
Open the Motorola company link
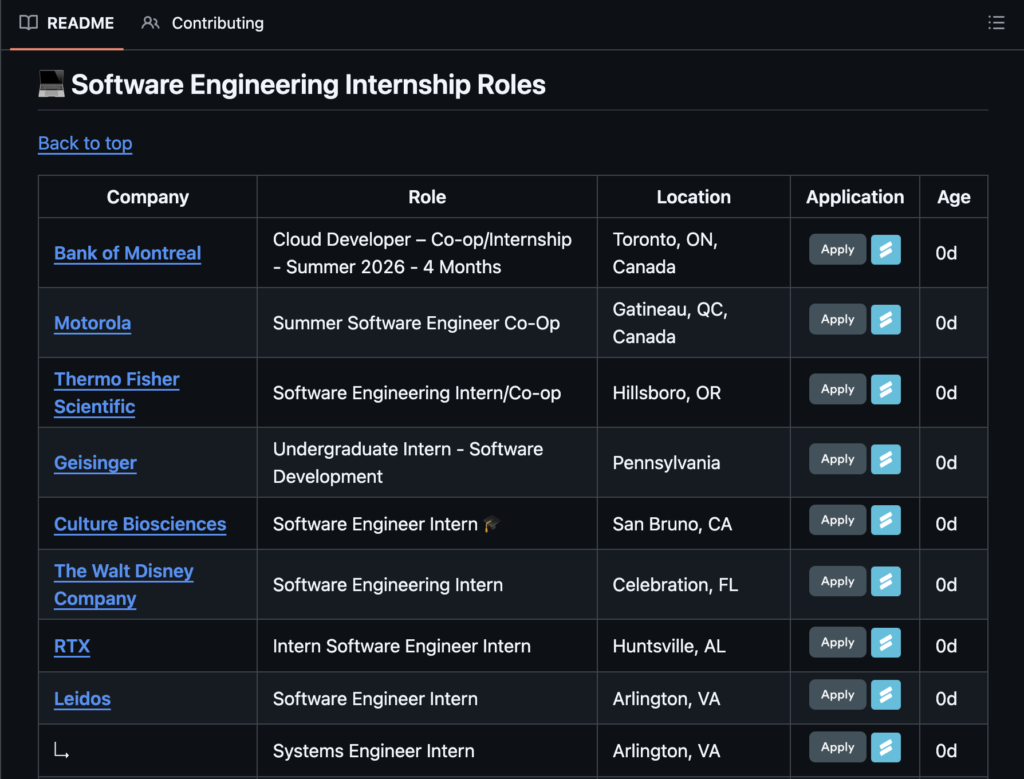(x=92, y=323)
